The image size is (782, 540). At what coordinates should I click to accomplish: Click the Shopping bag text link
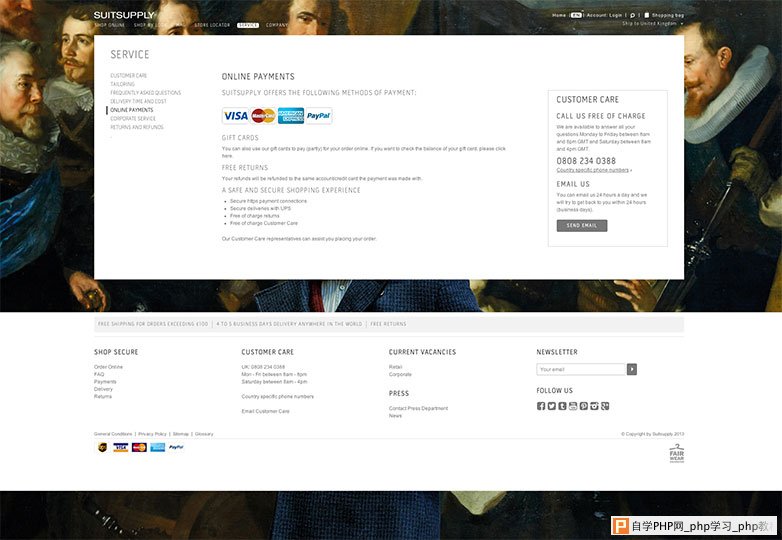(x=667, y=15)
